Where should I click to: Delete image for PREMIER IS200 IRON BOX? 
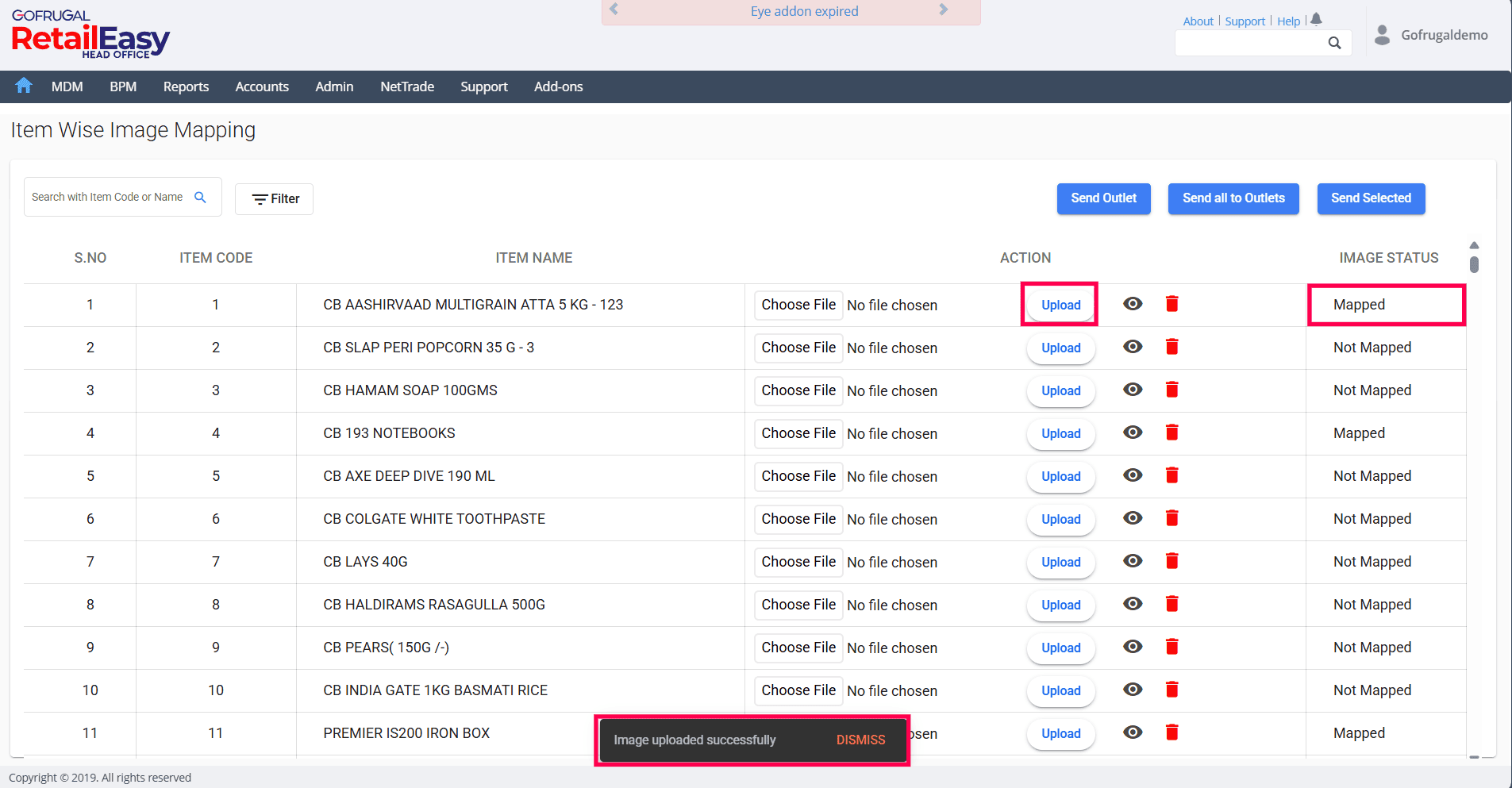[x=1172, y=732]
